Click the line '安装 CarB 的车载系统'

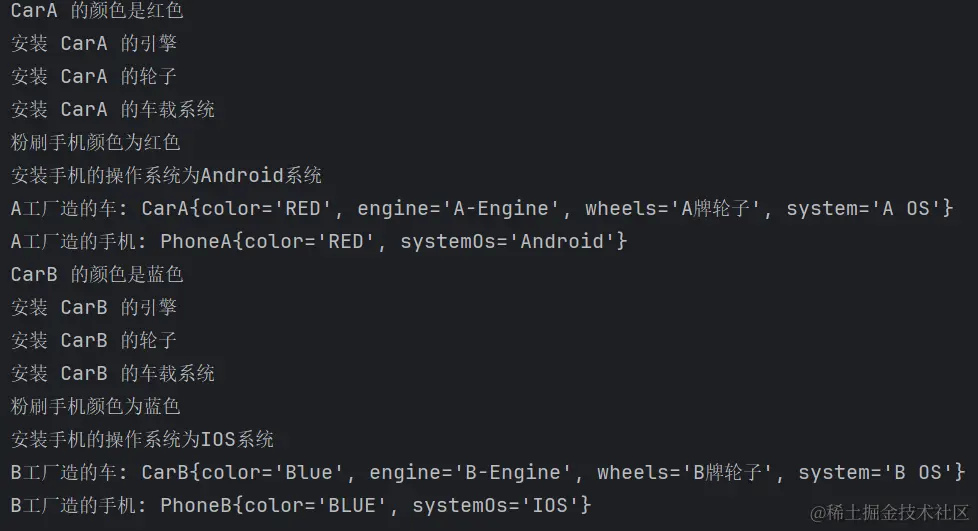(x=113, y=374)
